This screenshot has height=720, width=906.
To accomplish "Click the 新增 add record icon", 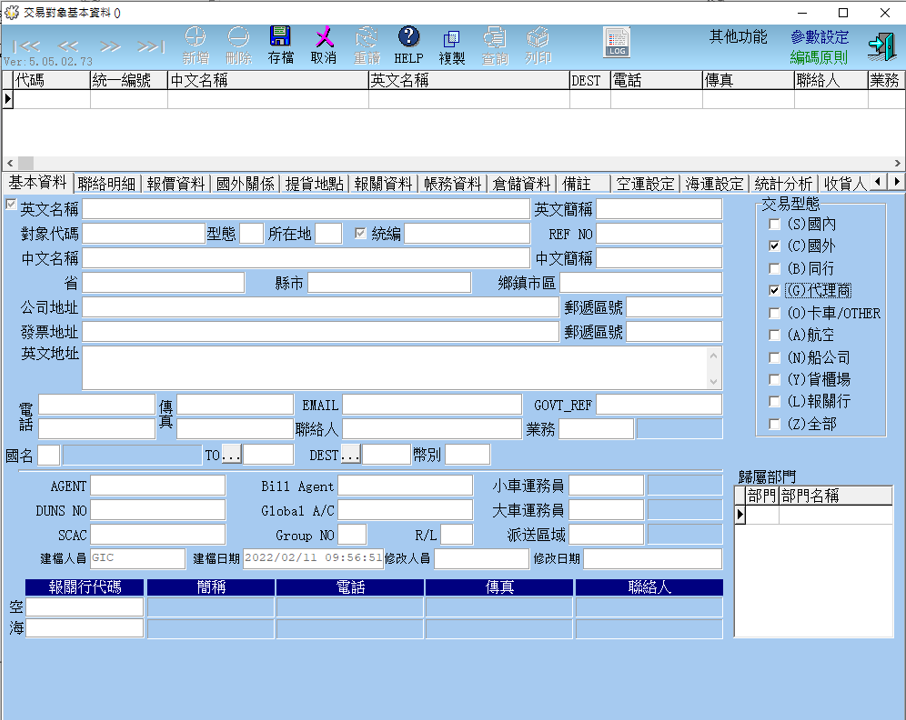I will (196, 39).
